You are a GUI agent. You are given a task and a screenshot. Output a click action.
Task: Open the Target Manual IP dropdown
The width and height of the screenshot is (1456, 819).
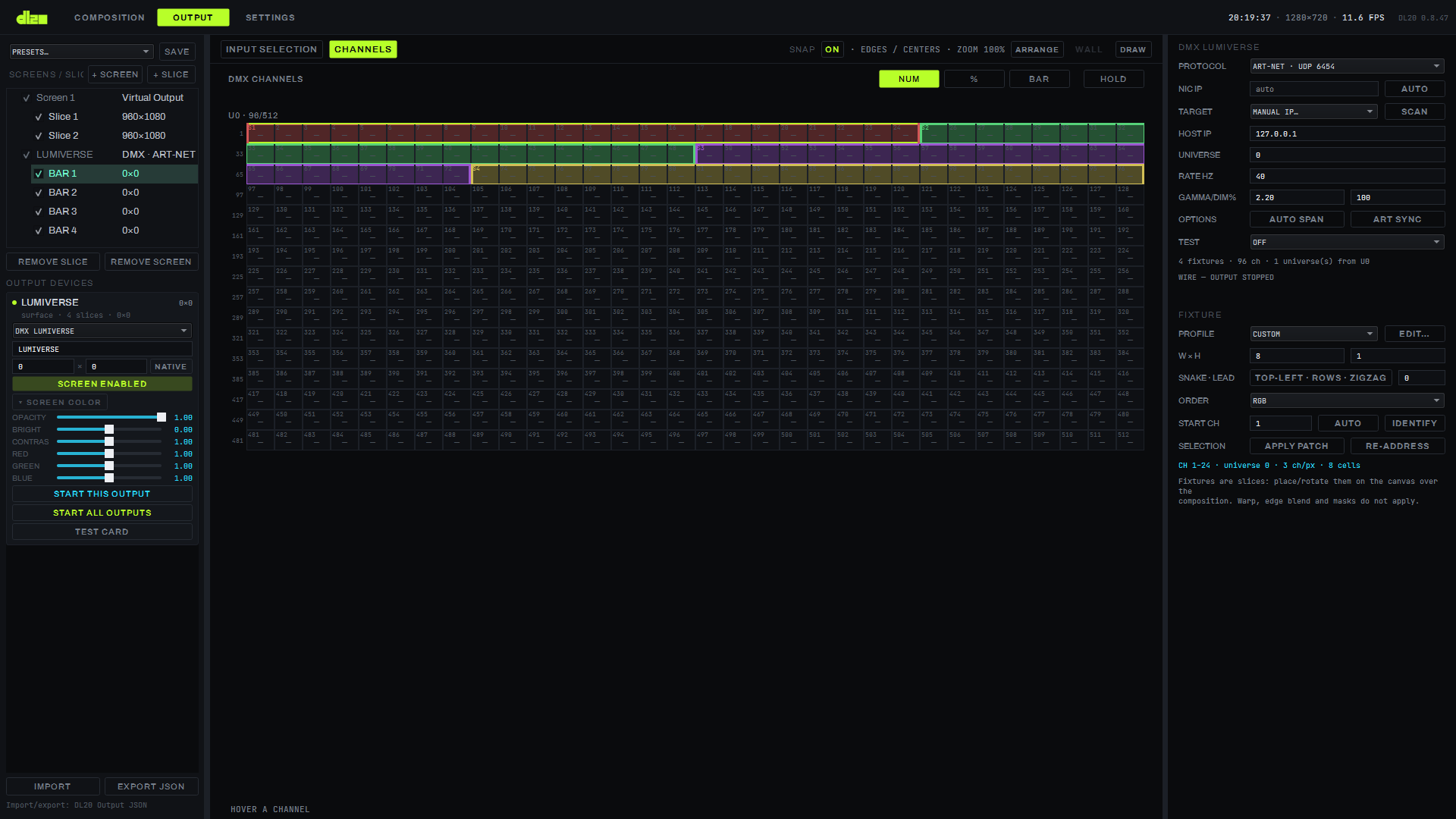[x=1313, y=111]
